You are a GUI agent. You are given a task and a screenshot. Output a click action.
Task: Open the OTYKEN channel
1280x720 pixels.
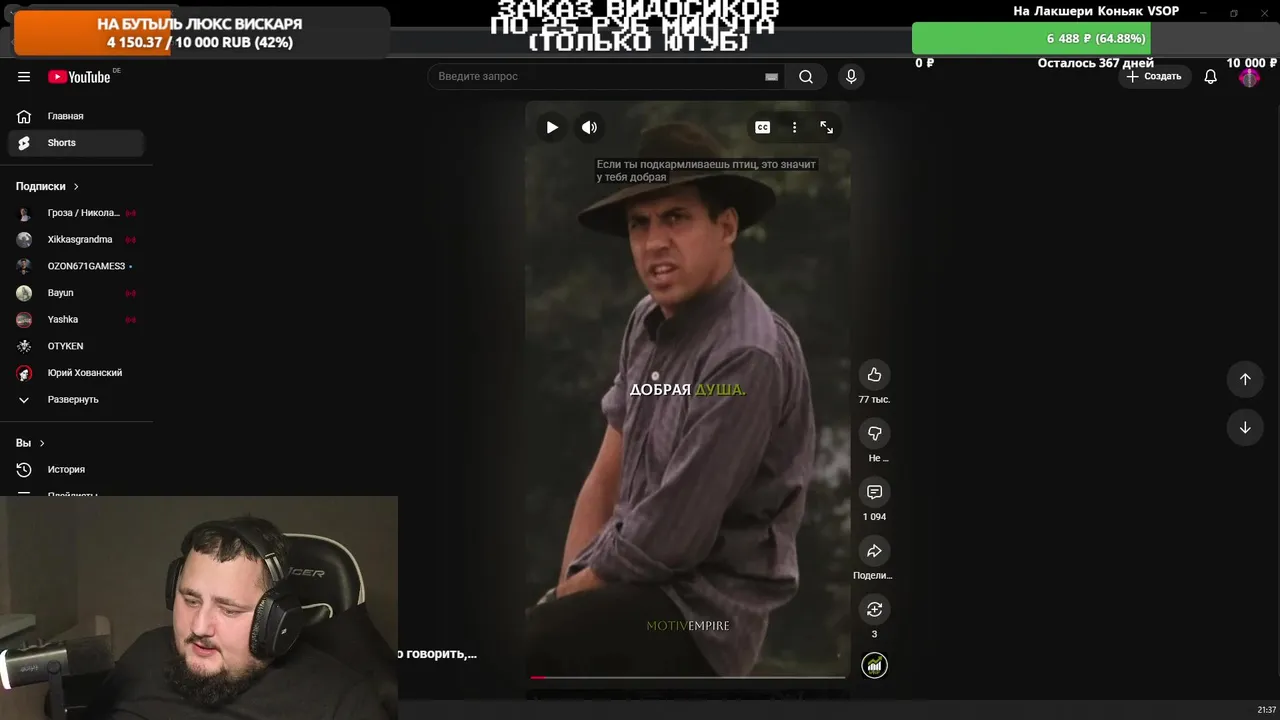(76, 346)
